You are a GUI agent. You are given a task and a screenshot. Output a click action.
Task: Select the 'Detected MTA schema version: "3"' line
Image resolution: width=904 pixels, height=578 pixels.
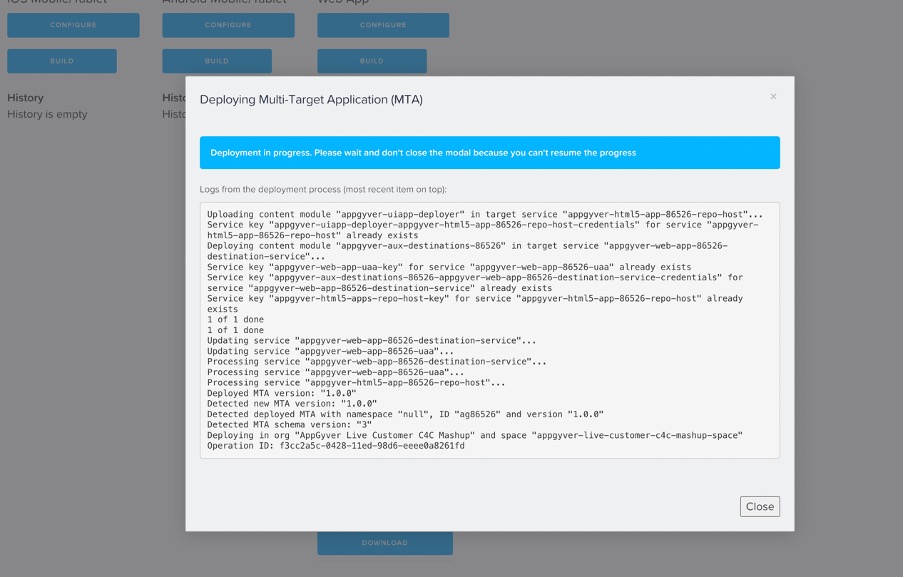click(x=289, y=425)
